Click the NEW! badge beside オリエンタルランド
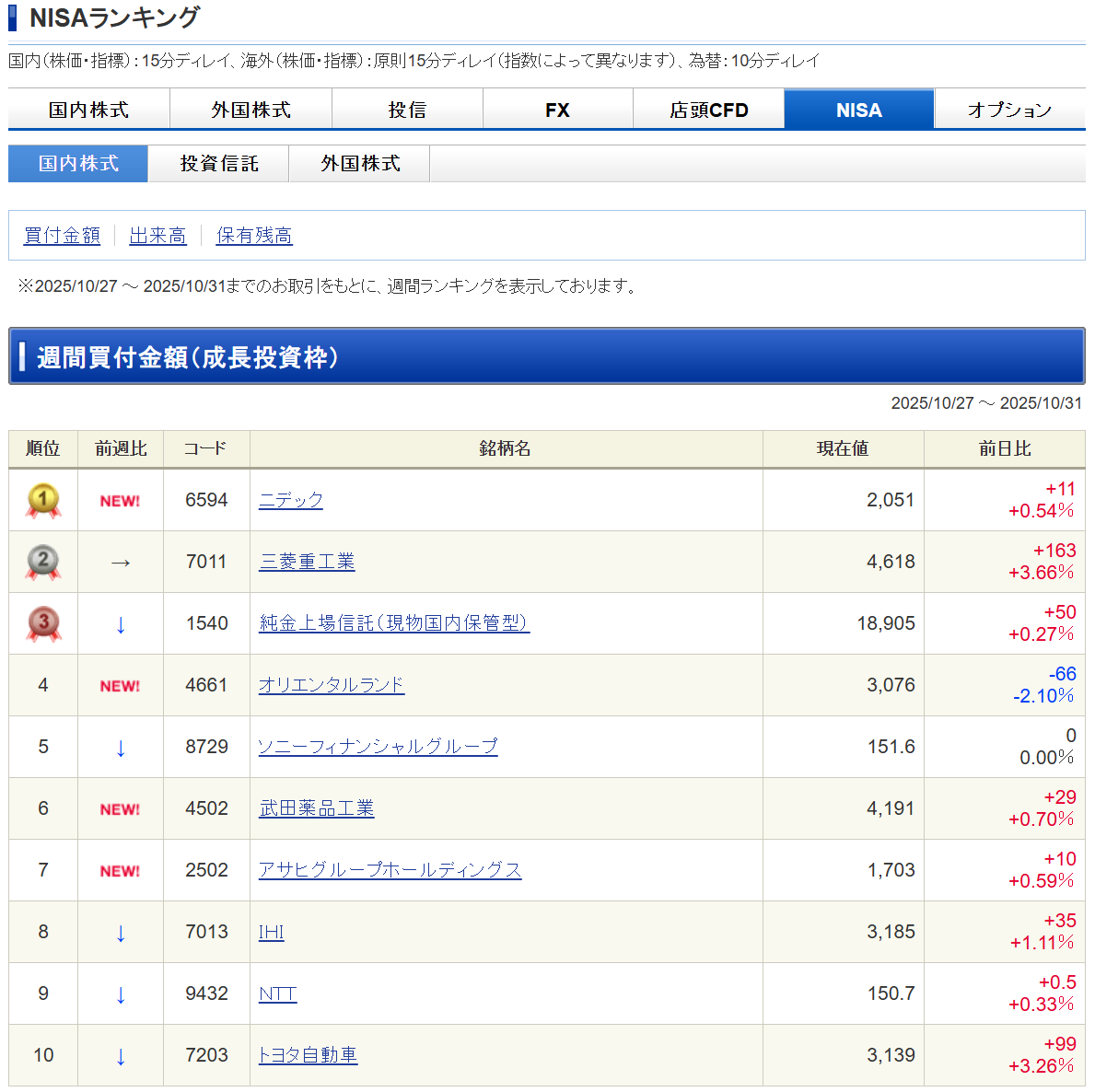The image size is (1095, 1092). [x=120, y=686]
